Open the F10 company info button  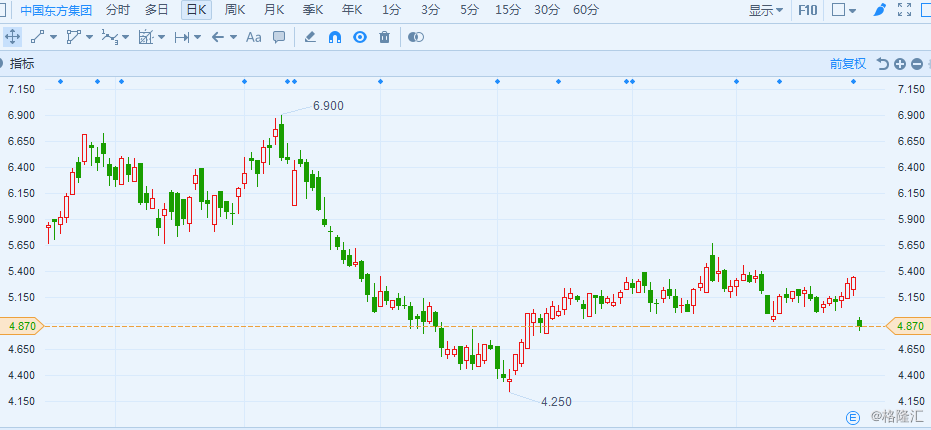coord(808,10)
